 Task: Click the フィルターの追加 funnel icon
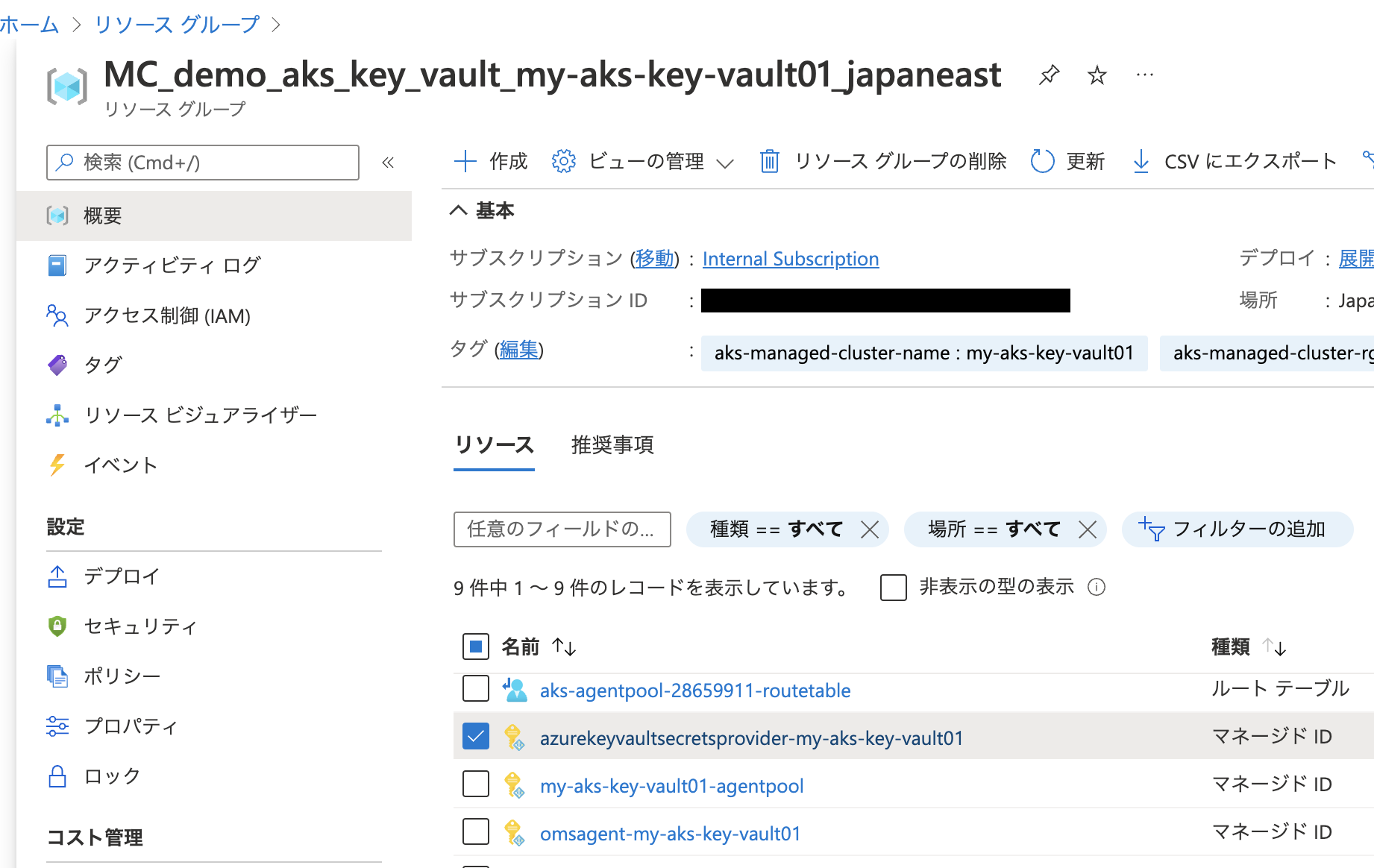[1152, 529]
